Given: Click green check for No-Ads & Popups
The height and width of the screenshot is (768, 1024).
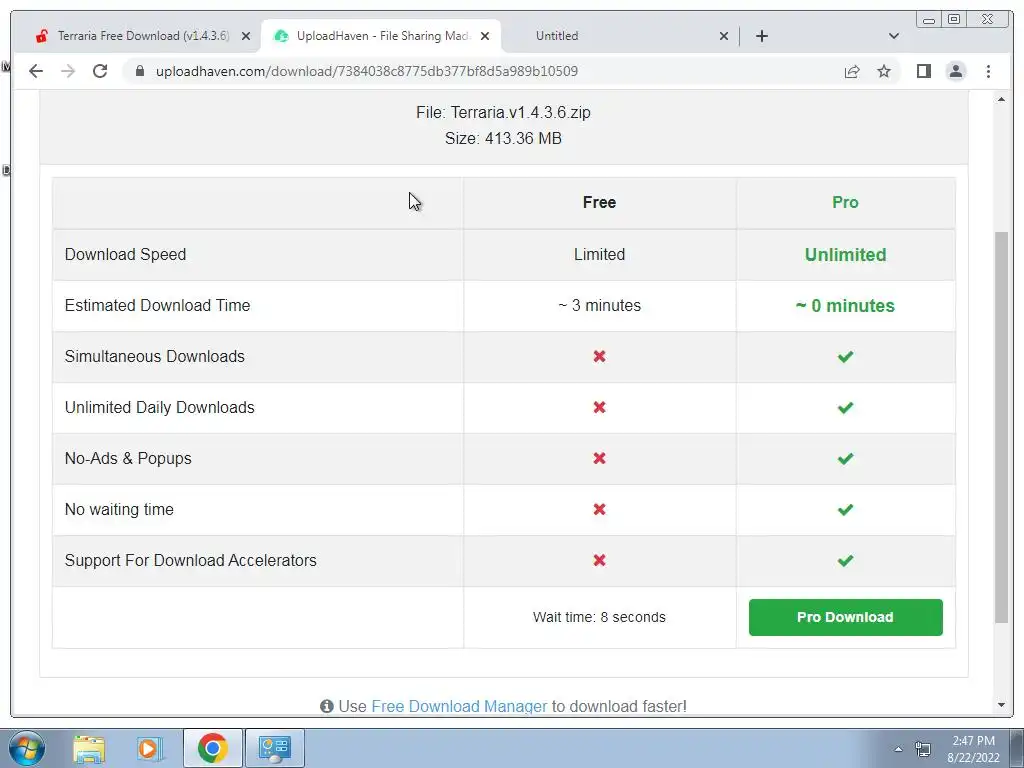Looking at the screenshot, I should tap(845, 458).
